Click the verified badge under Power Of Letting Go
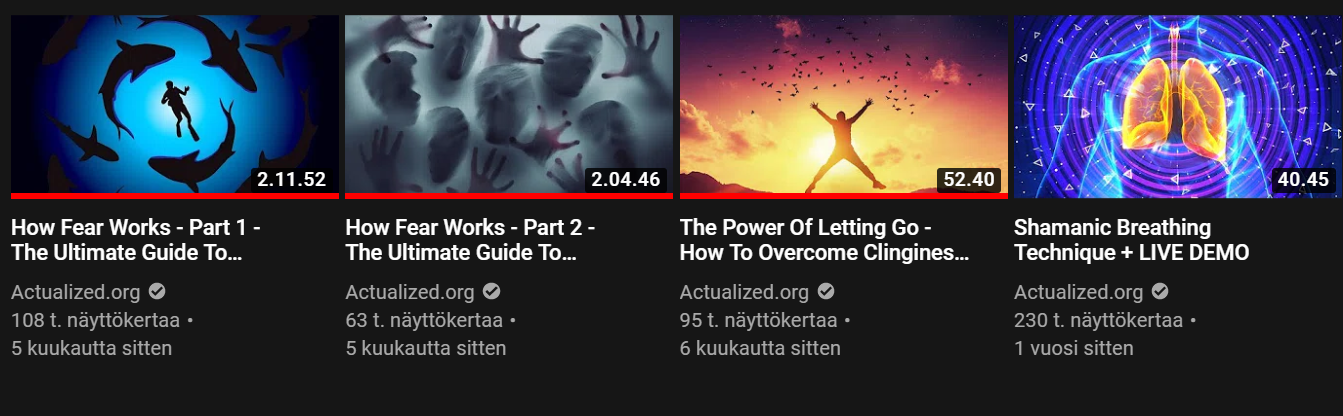The height and width of the screenshot is (416, 1343). pos(825,292)
